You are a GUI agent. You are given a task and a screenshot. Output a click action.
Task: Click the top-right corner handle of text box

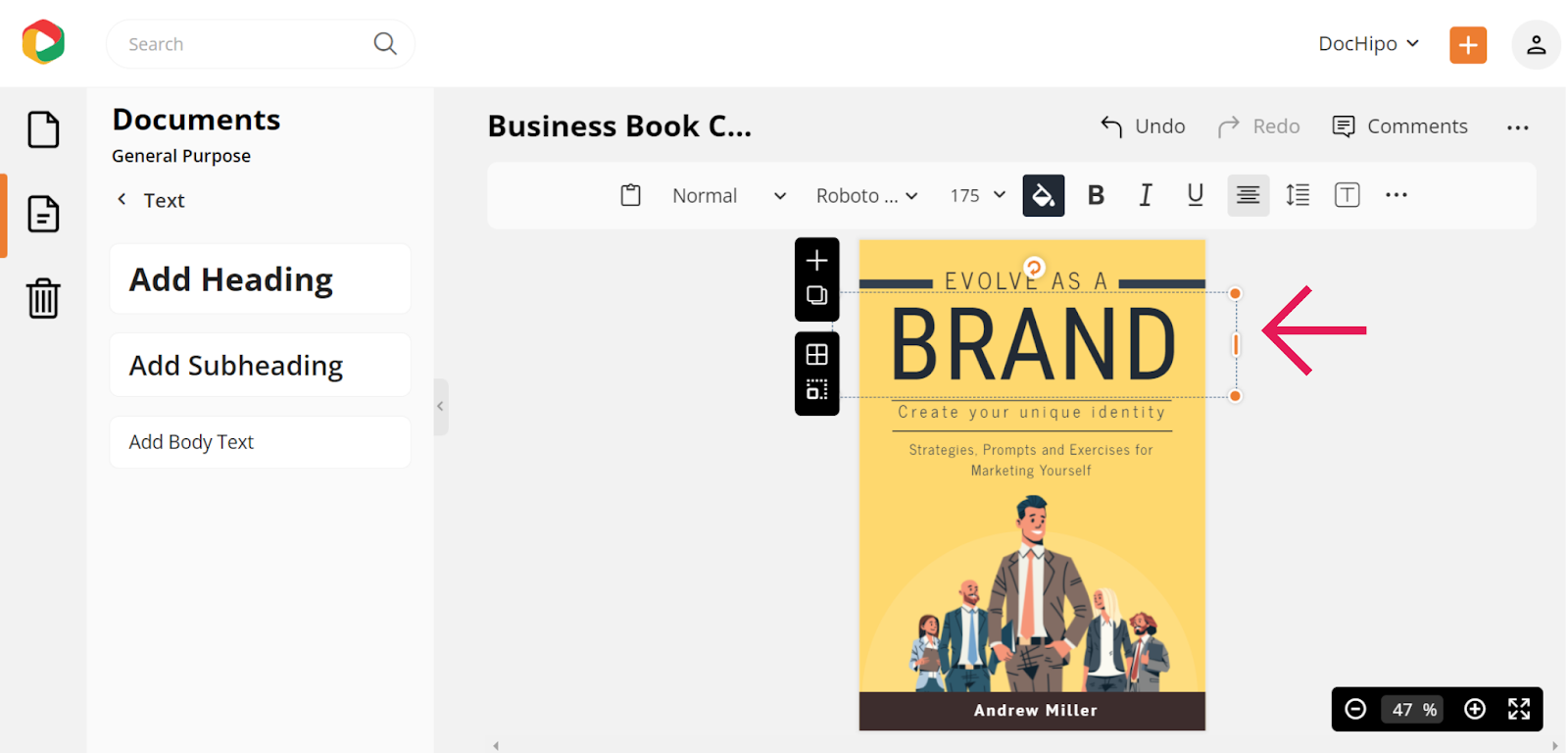[x=1236, y=293]
